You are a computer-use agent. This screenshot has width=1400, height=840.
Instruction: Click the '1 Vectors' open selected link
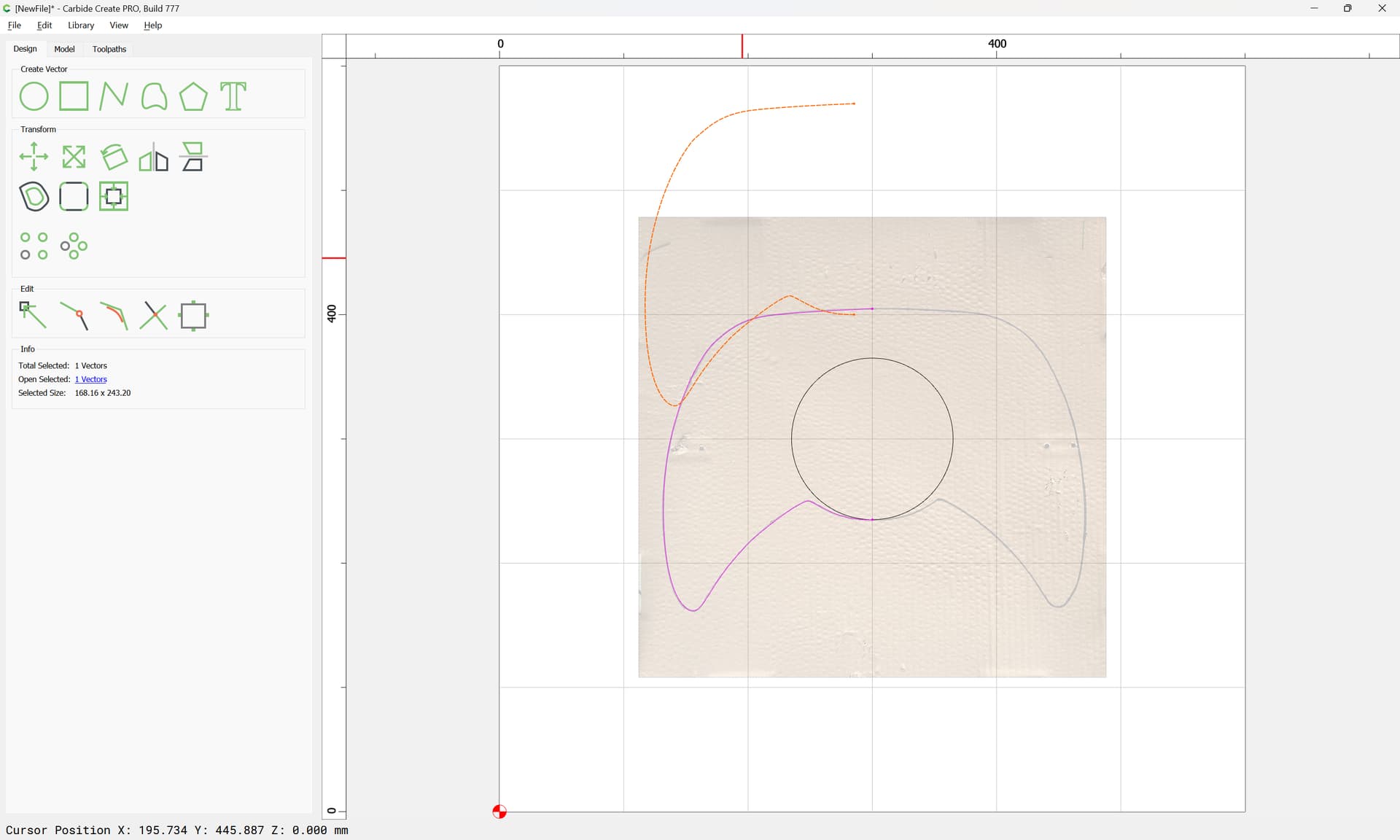pos(91,379)
